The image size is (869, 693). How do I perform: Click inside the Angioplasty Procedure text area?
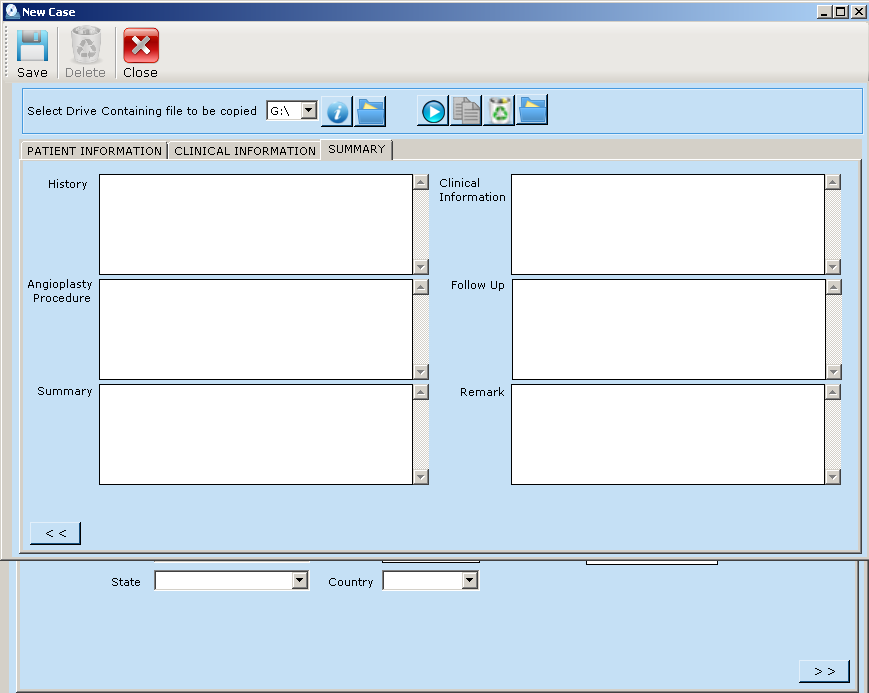pos(255,329)
